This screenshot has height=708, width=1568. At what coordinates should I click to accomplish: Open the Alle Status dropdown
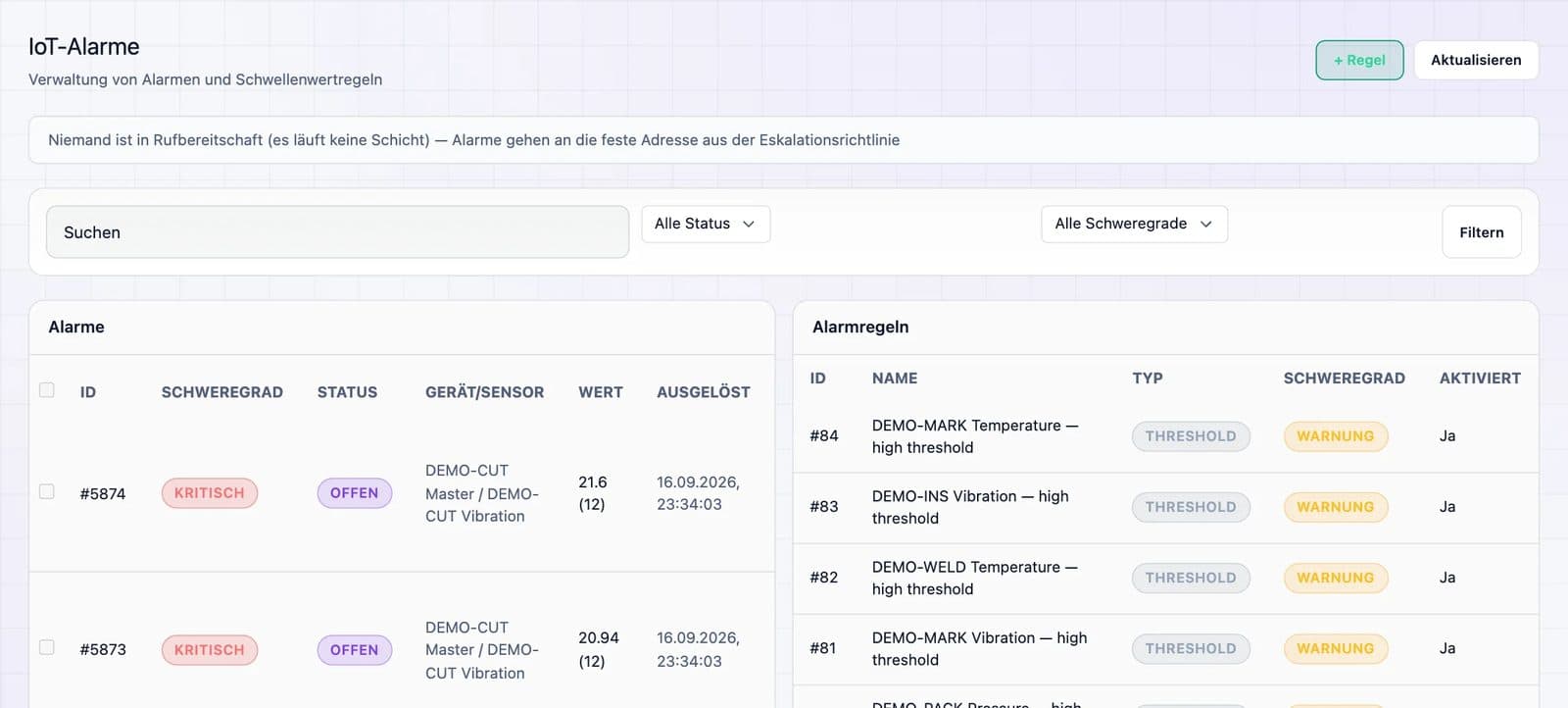click(706, 224)
